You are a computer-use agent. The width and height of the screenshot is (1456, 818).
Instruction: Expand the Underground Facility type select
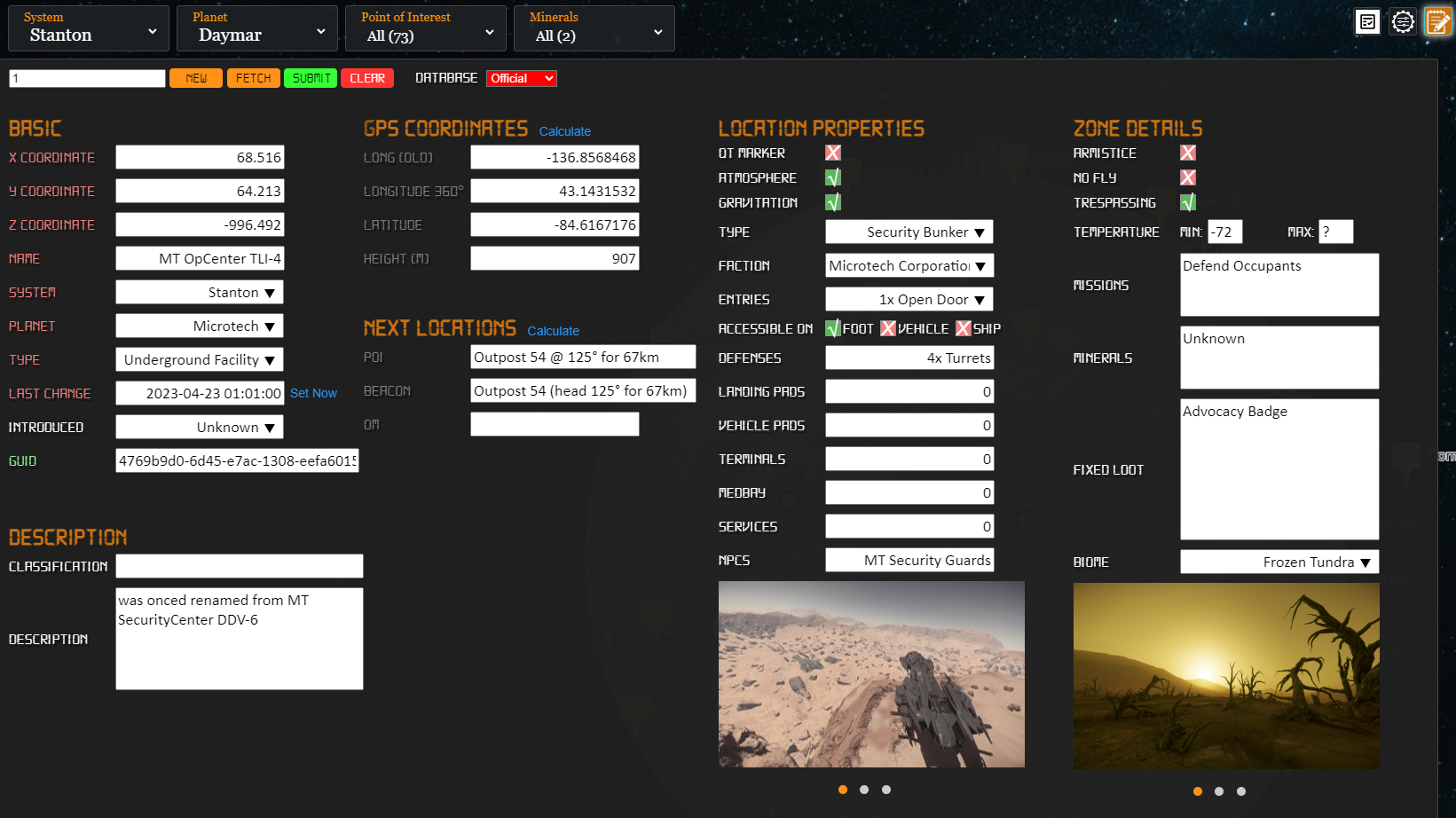tap(200, 359)
